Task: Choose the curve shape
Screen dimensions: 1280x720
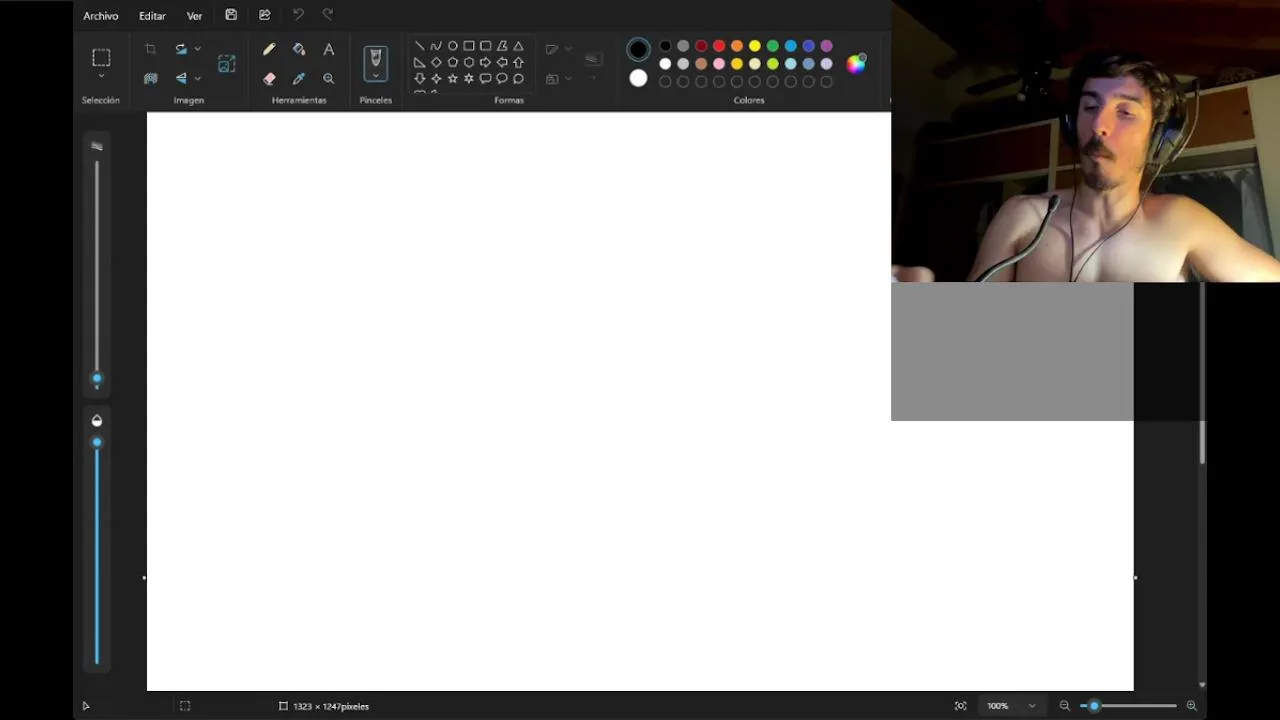Action: pyautogui.click(x=436, y=46)
